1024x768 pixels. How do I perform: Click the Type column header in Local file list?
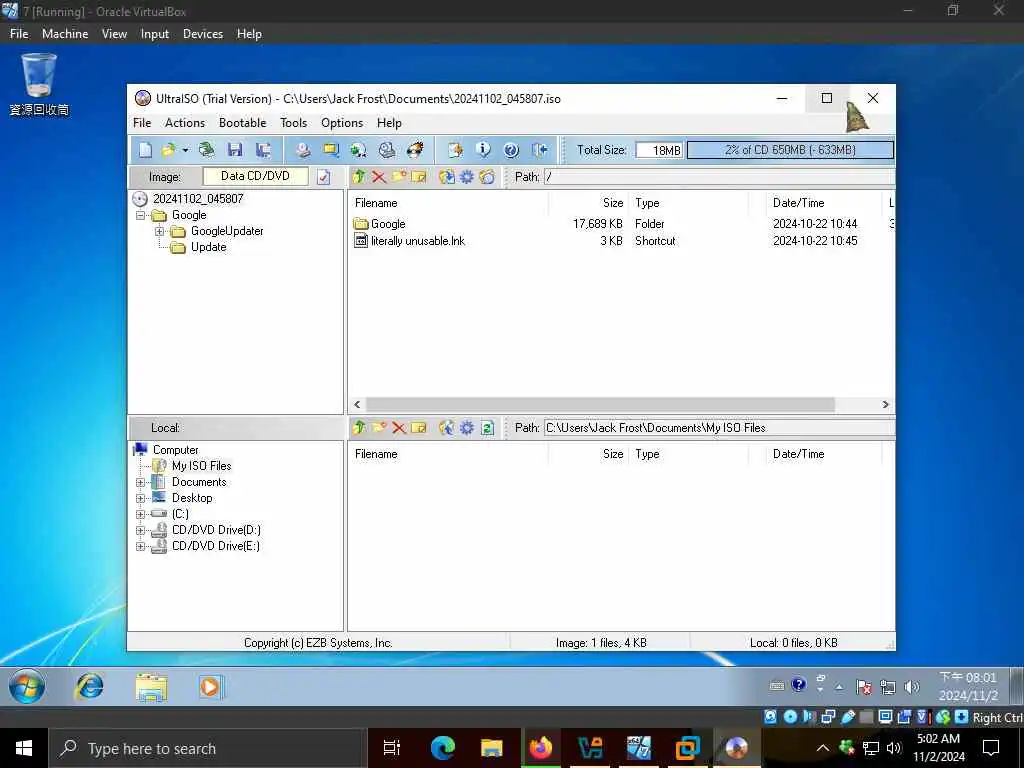click(x=688, y=454)
